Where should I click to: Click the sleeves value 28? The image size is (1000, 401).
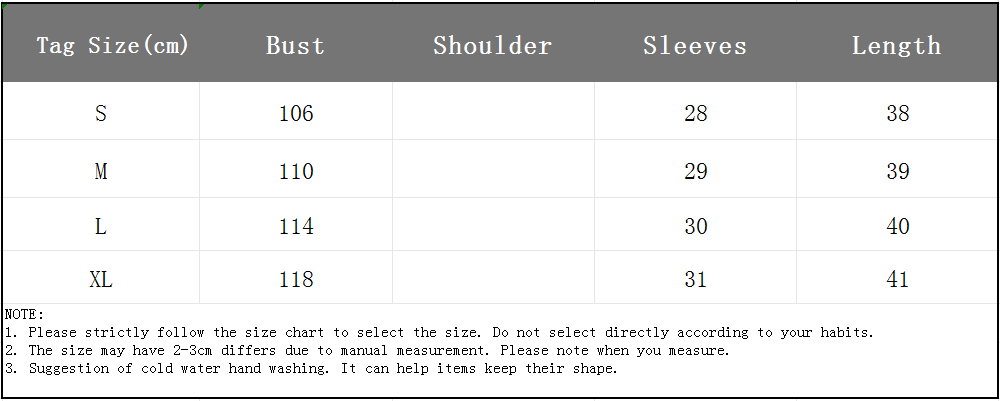[696, 114]
